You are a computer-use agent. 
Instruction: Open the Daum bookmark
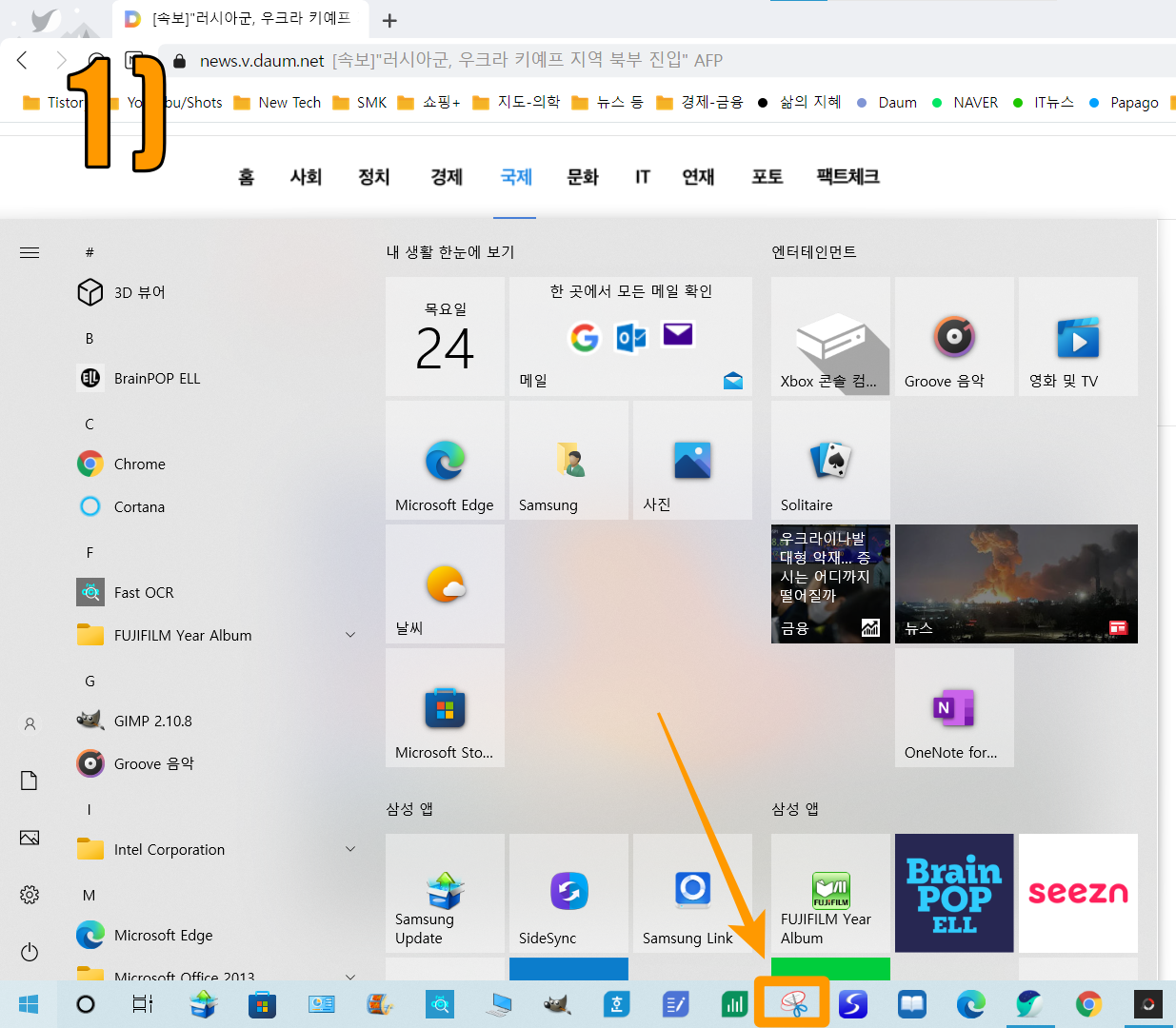coord(887,103)
